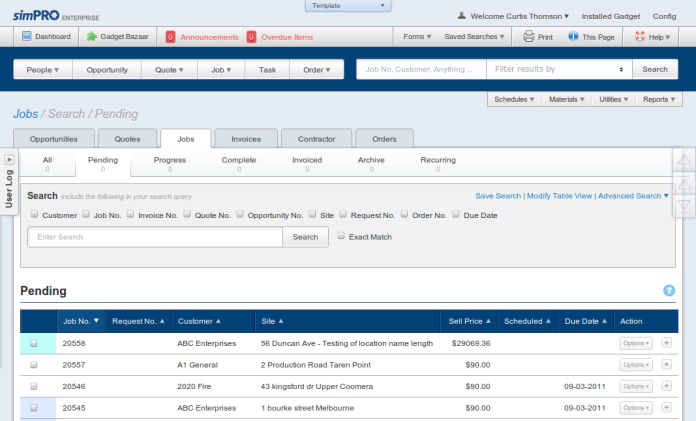Click the This Page globe icon
The image size is (696, 421).
coord(574,37)
